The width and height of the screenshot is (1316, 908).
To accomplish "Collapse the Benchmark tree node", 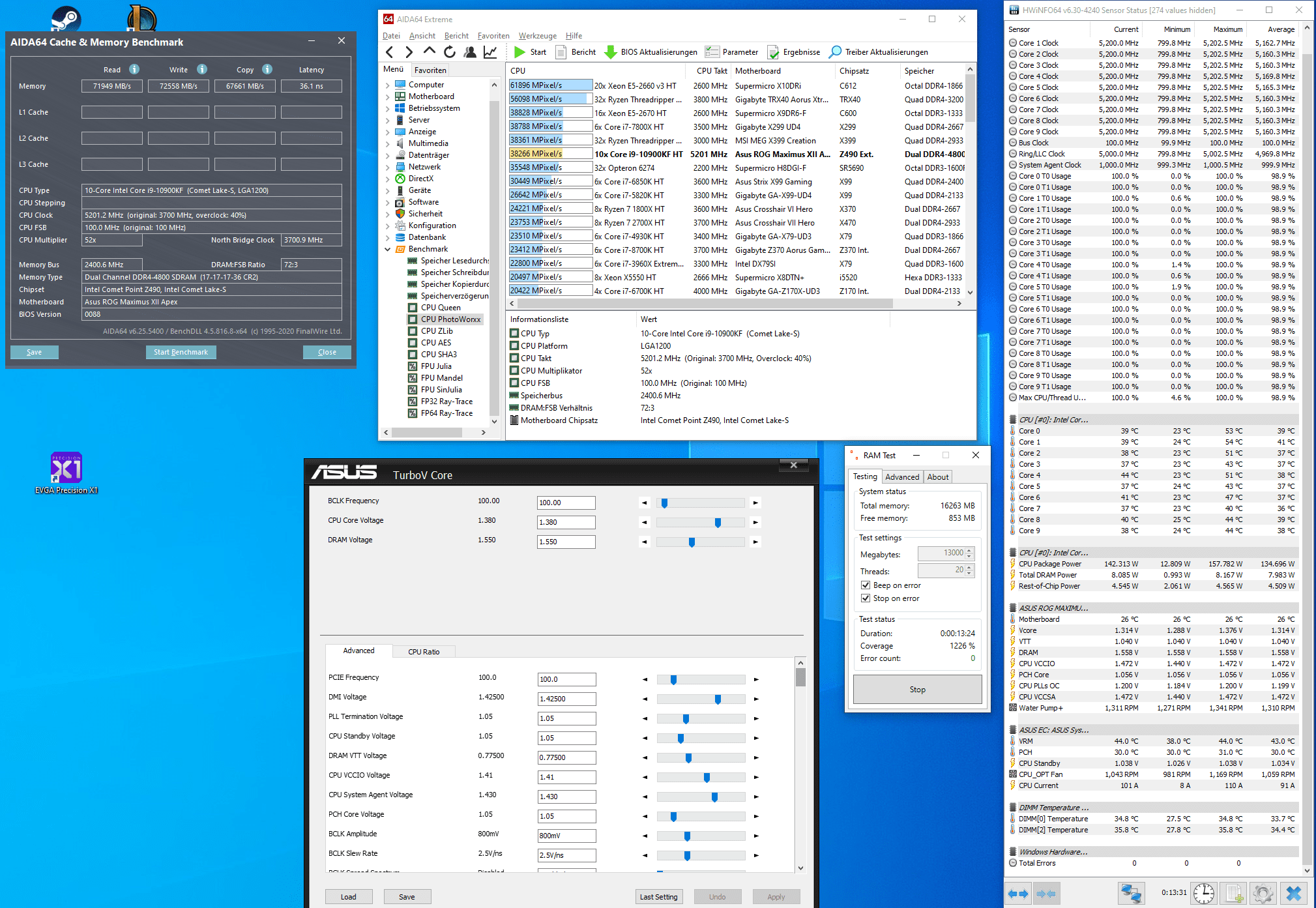I will click(387, 249).
